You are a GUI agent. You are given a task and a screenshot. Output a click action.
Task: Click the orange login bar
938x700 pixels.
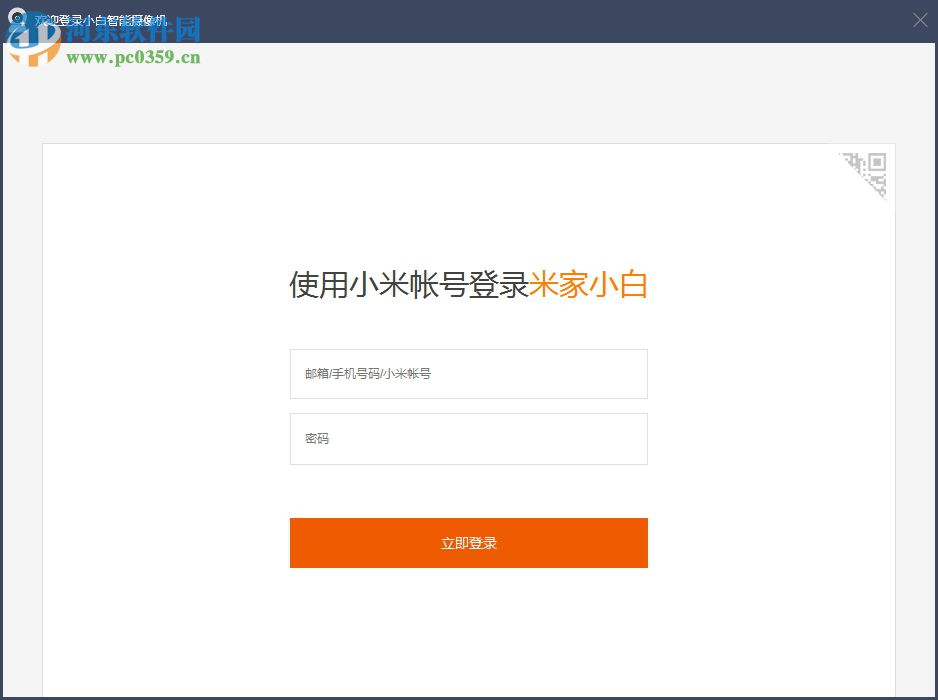tap(468, 542)
